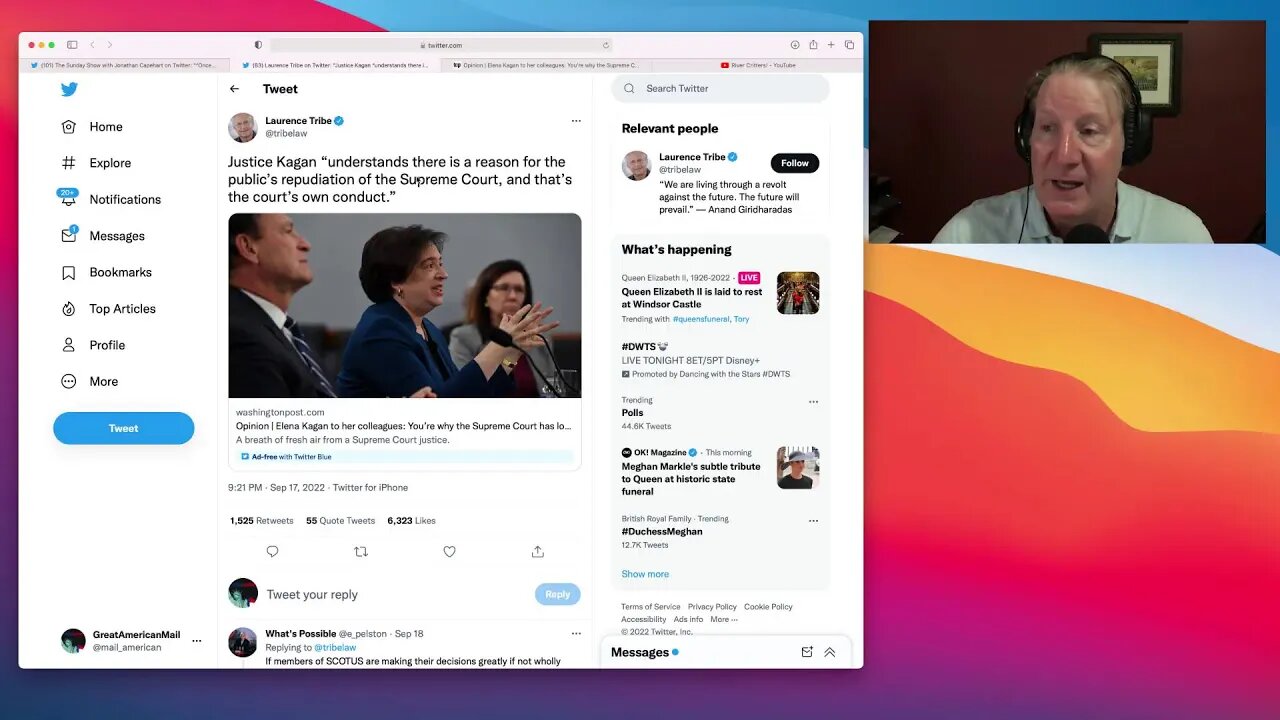Open Ads info footer link
This screenshot has width=1280, height=720.
tap(688, 620)
